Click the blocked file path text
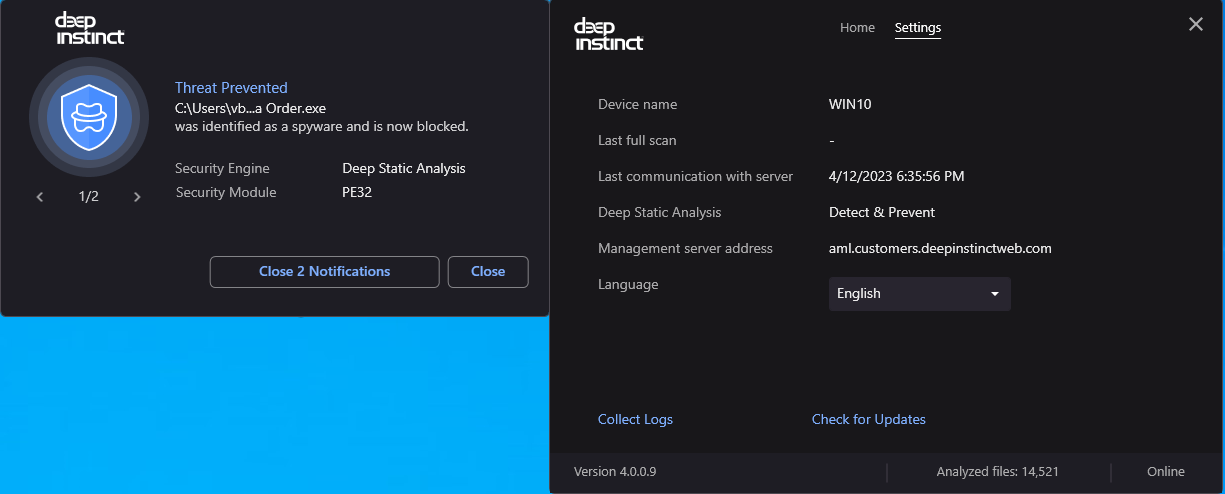Screen dimensions: 1225x494 coord(250,108)
